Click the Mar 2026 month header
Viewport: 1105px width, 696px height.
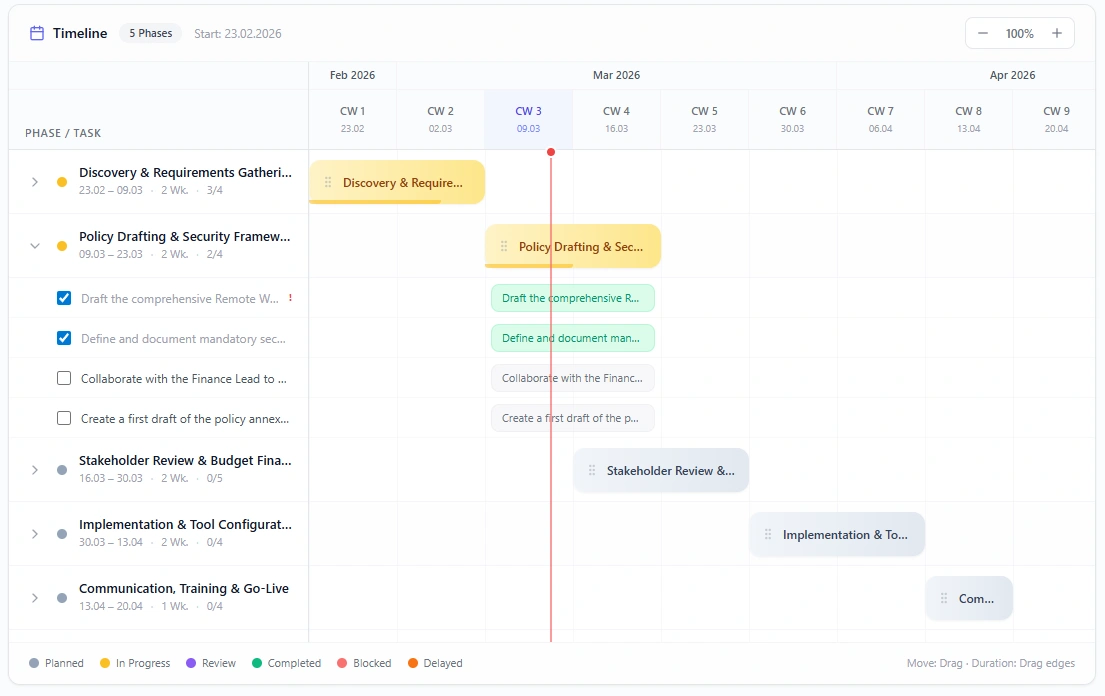tap(615, 74)
